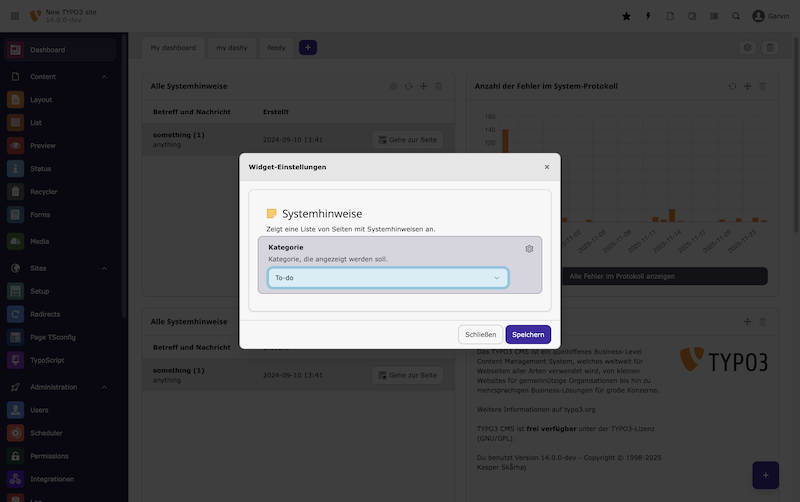Image resolution: width=800 pixels, height=502 pixels.
Task: Open the TypoScript module
Action: [x=48, y=359]
